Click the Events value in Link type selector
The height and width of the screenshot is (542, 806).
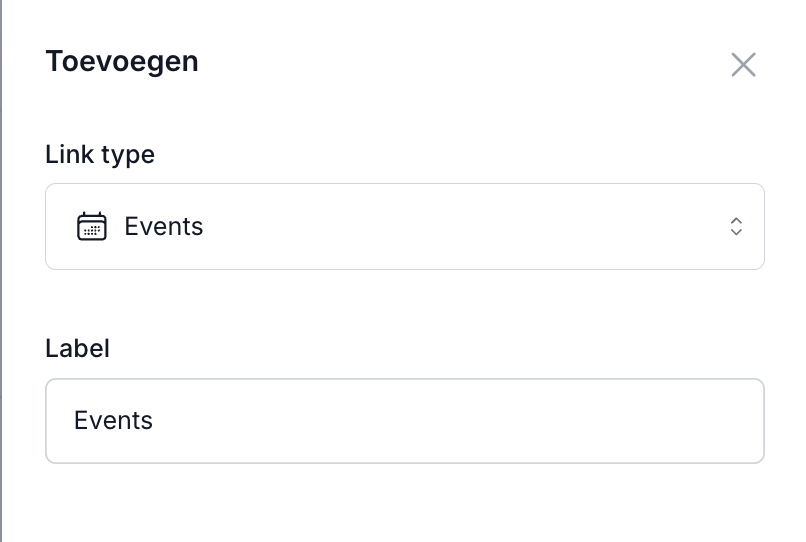pyautogui.click(x=163, y=227)
